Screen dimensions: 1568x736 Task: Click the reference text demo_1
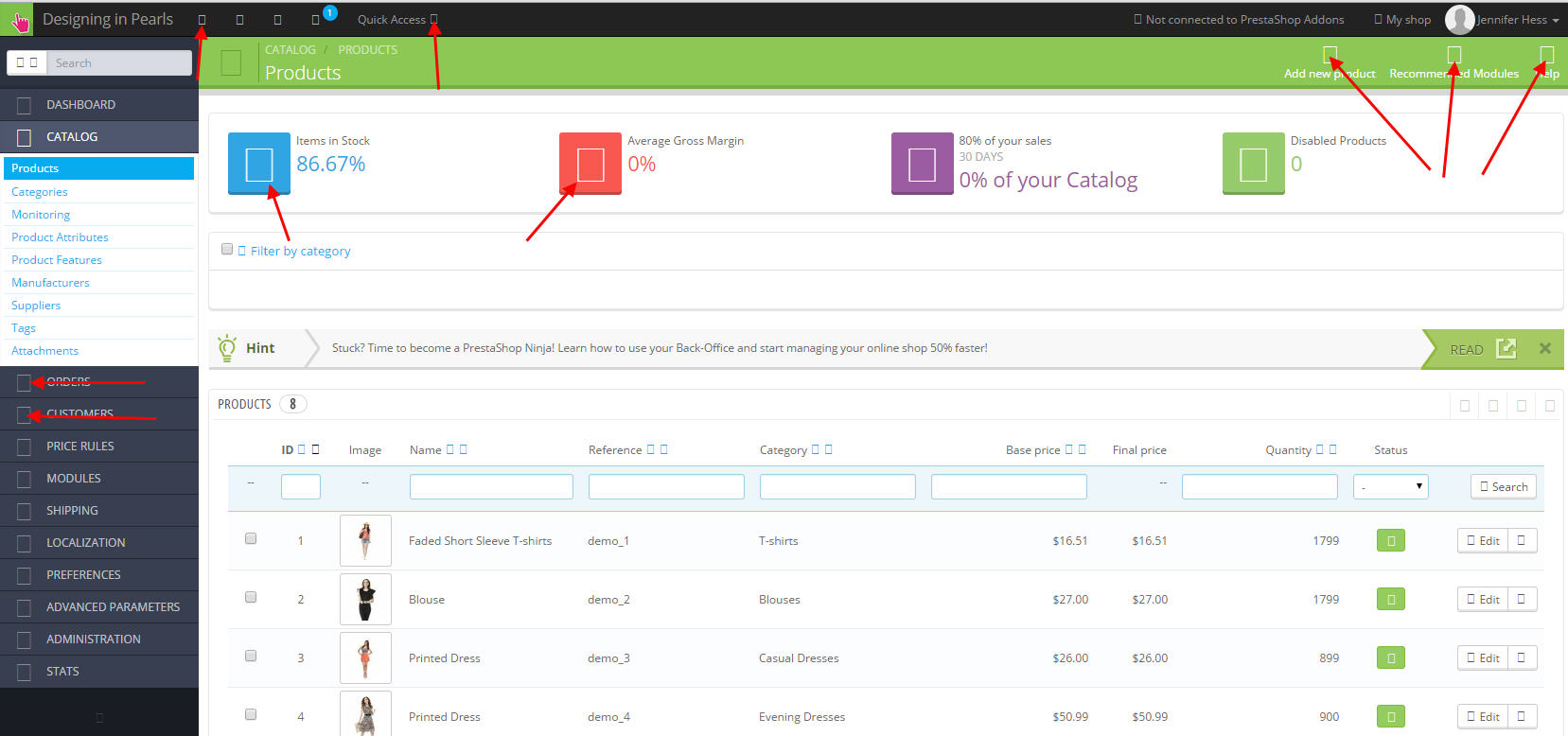pos(608,541)
